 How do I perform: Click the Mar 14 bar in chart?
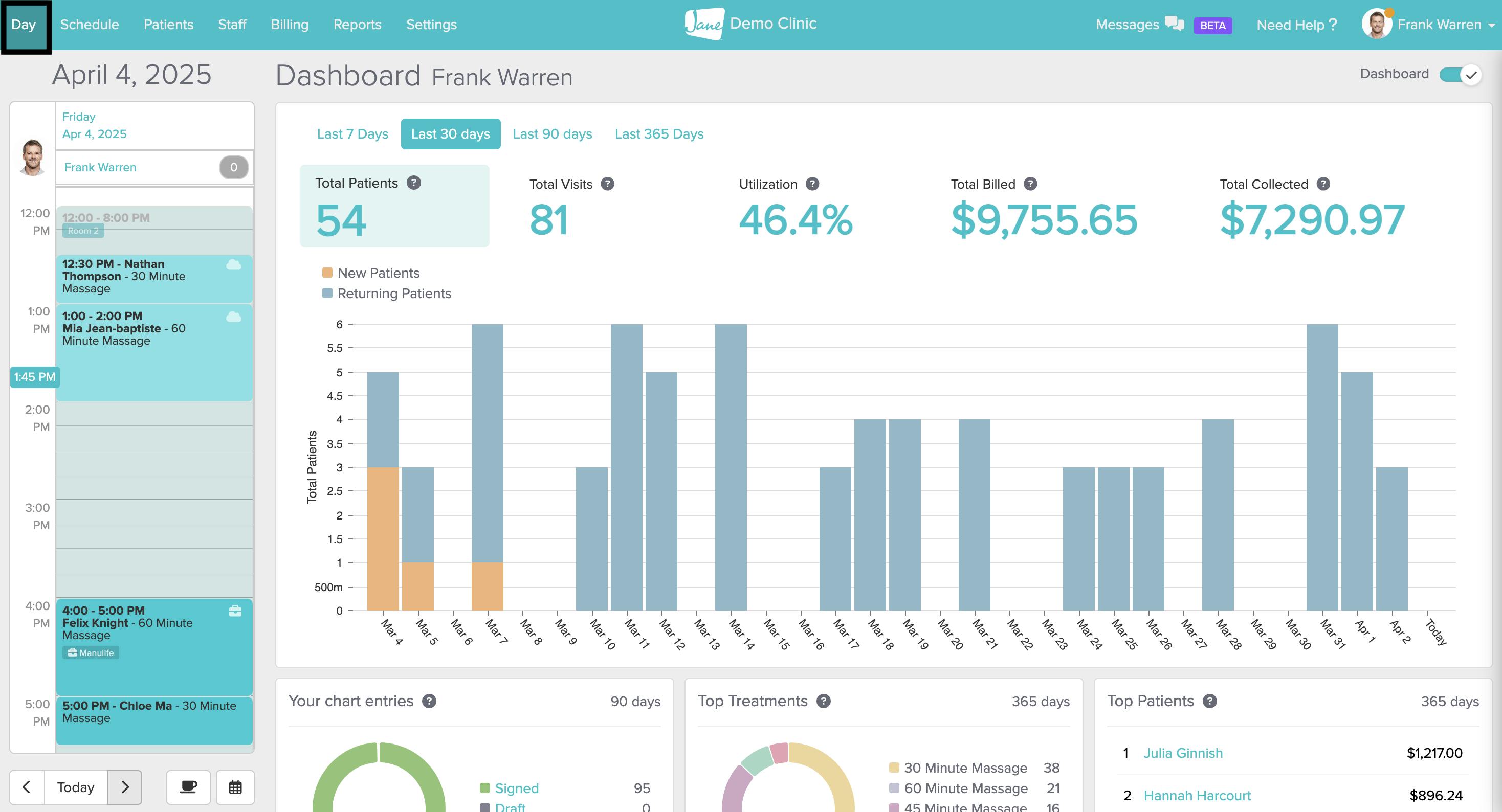(731, 467)
